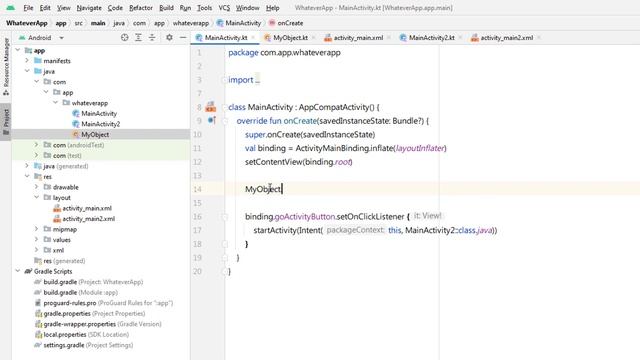This screenshot has width=640, height=360.
Task: Open the Code menu
Action: [115, 8]
